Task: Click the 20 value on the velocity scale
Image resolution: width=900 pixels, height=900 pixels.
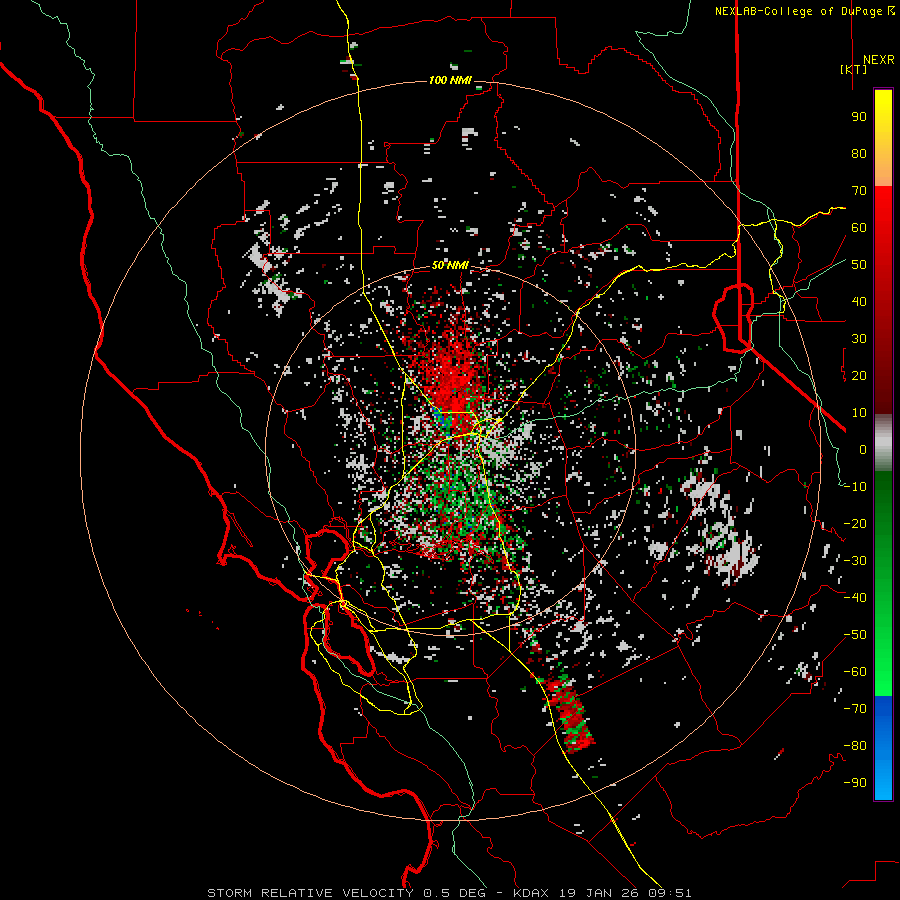Action: [859, 376]
